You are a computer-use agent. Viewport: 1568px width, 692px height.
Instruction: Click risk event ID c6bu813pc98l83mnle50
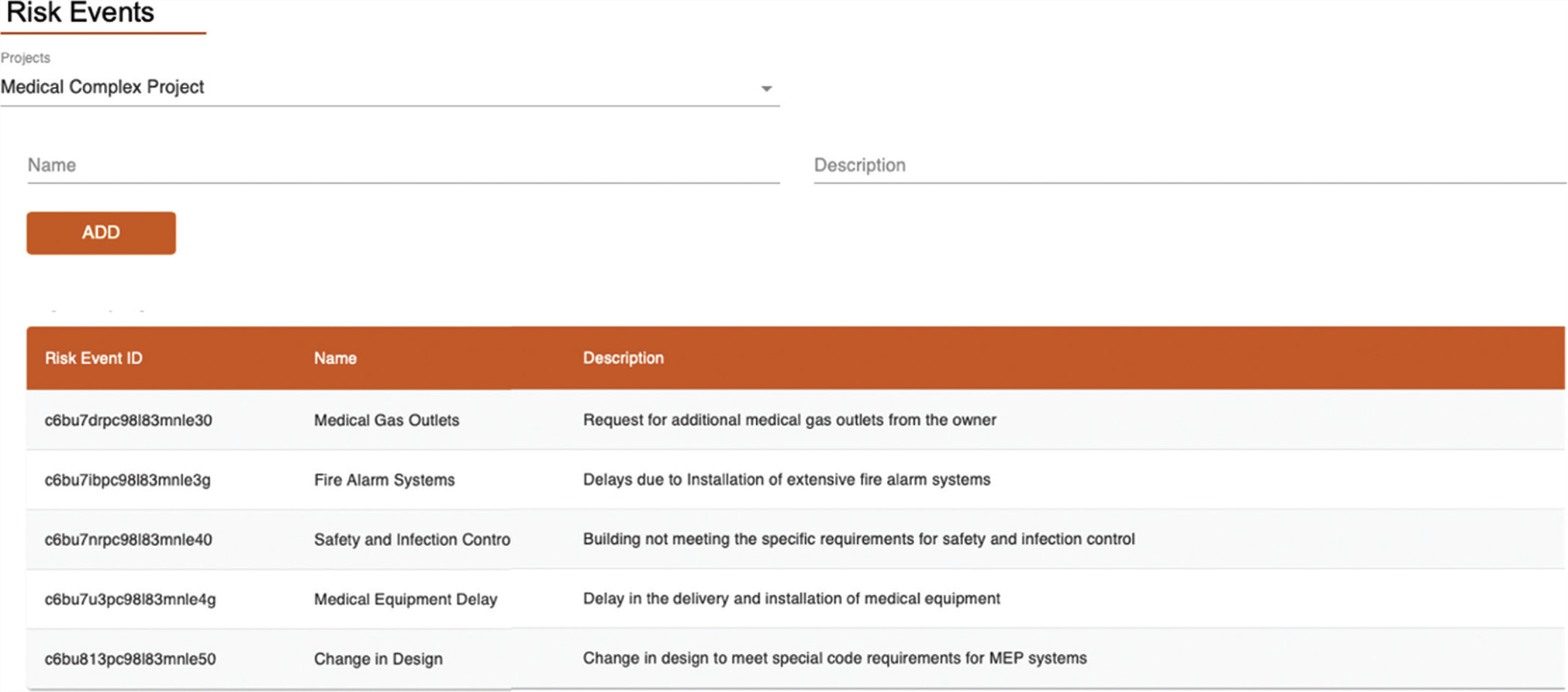pos(130,659)
